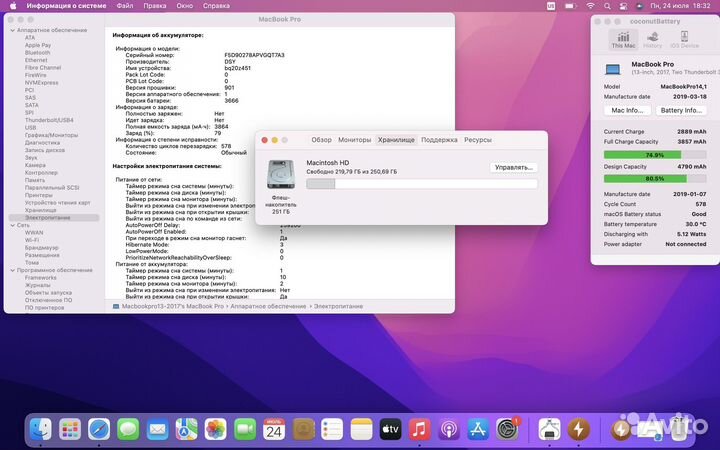
Task: Select the Хранилище tab
Action: tap(396, 140)
